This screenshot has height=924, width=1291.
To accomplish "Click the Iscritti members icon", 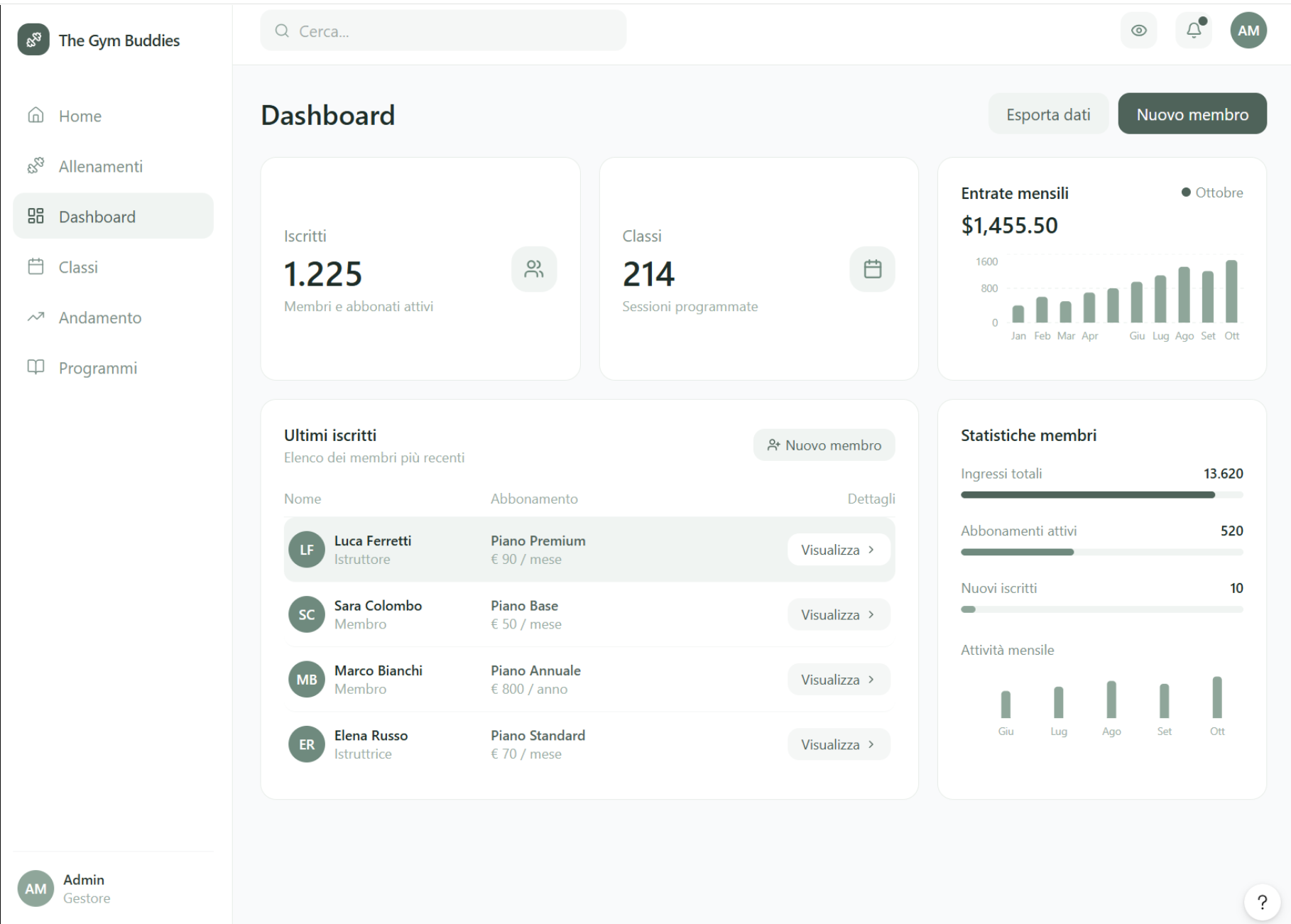I will [x=533, y=269].
